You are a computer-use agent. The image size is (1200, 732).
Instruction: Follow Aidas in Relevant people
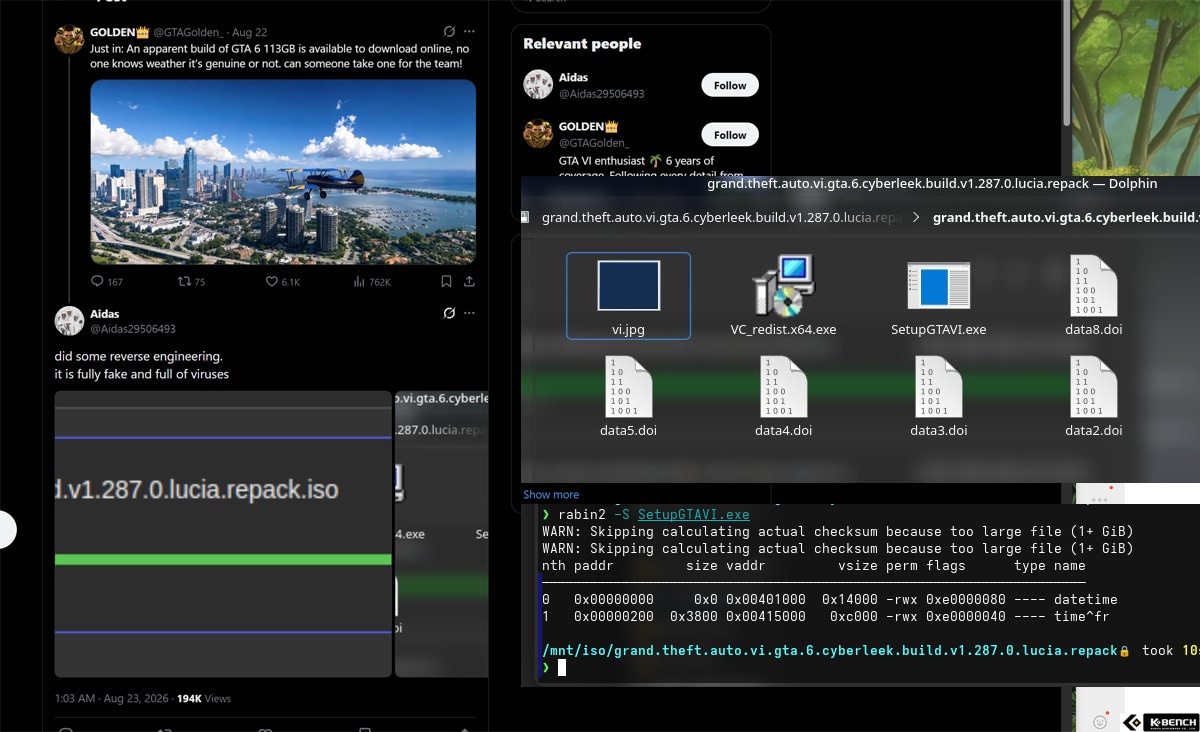730,85
